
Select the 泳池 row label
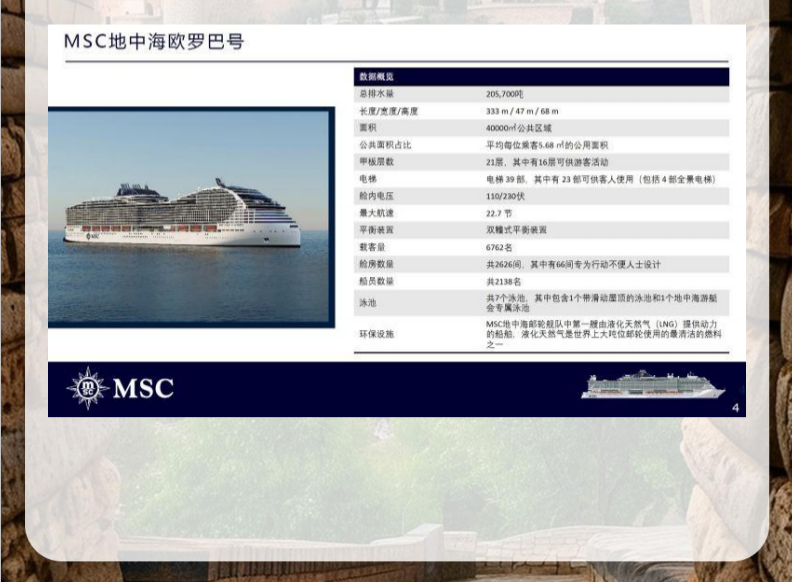point(368,302)
